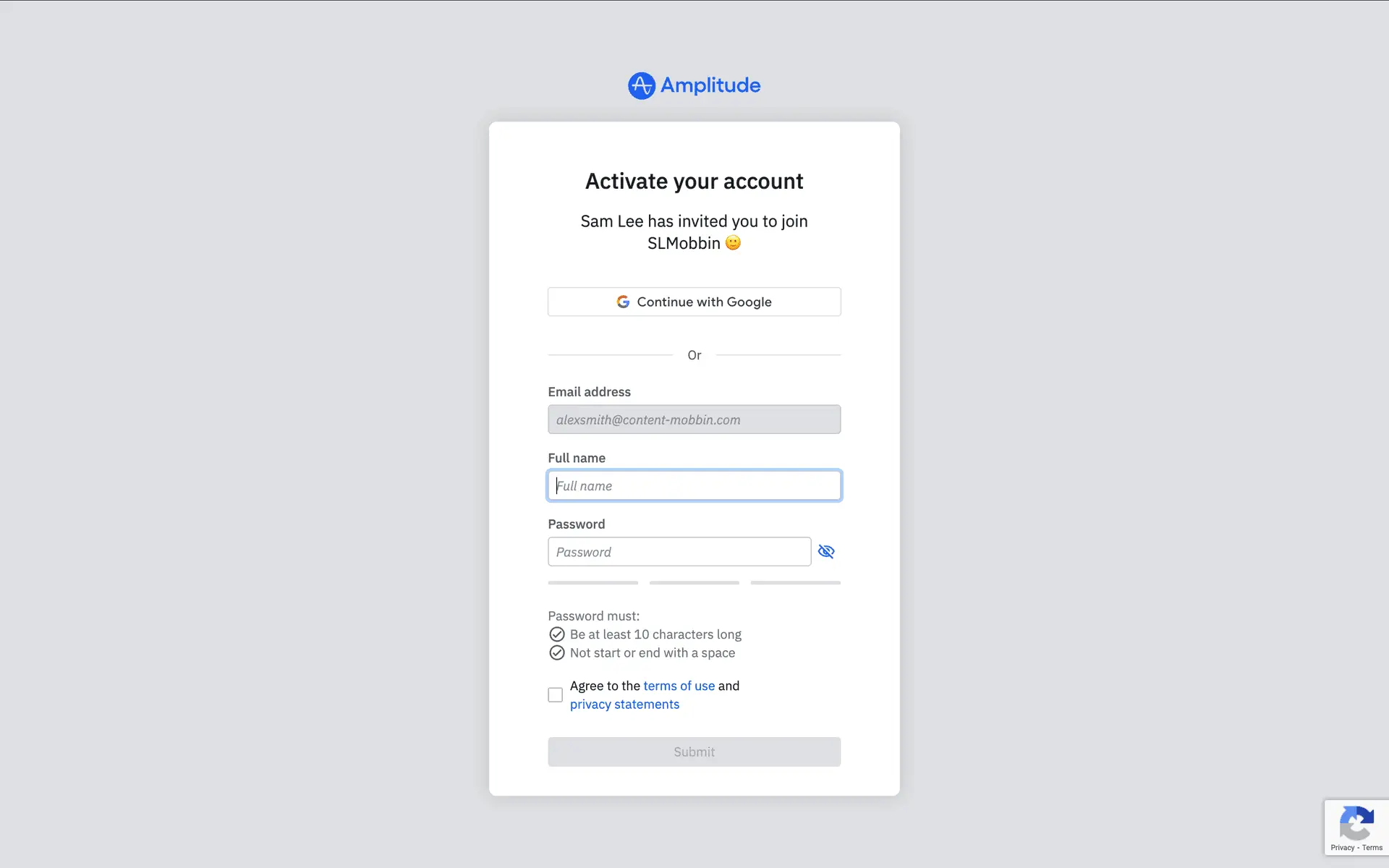The image size is (1389, 868).
Task: Click the first password strength bar
Action: (593, 583)
